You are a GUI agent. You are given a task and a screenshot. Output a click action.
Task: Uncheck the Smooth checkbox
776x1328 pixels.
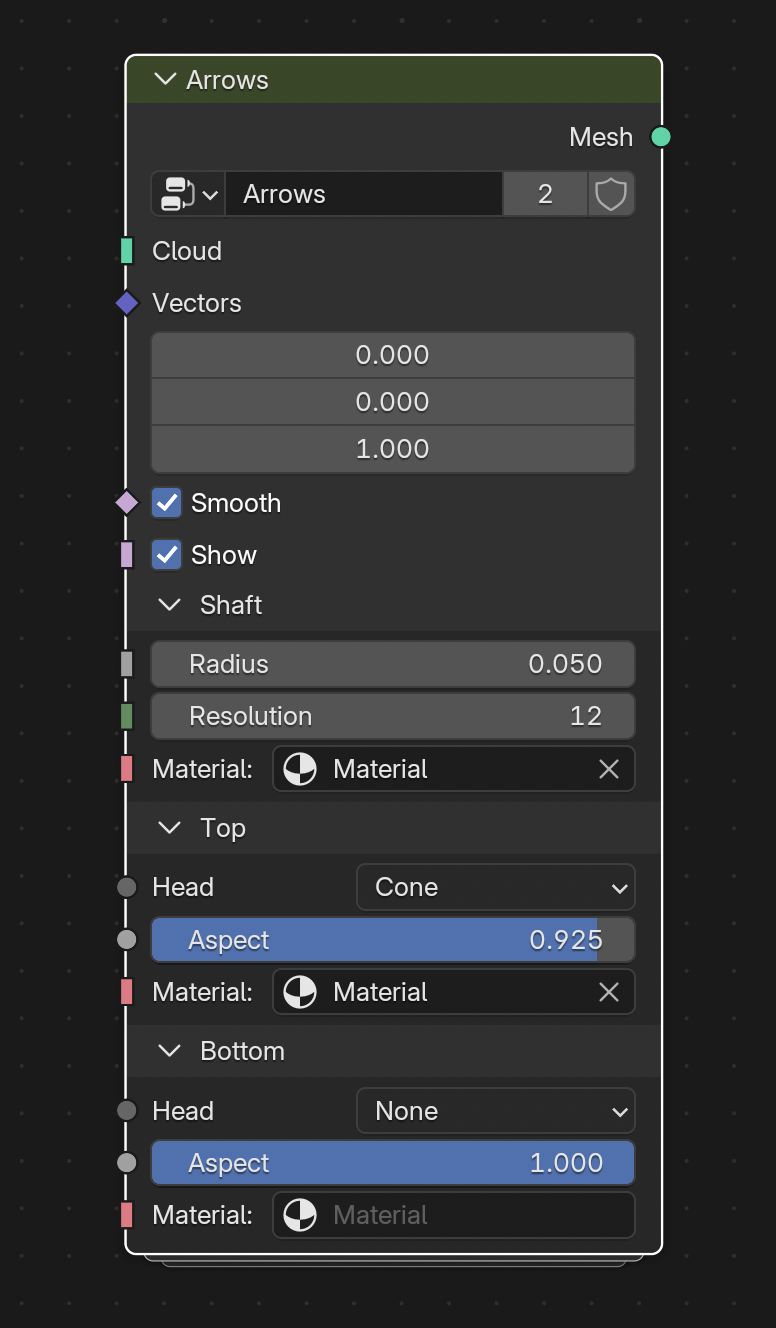(x=167, y=503)
